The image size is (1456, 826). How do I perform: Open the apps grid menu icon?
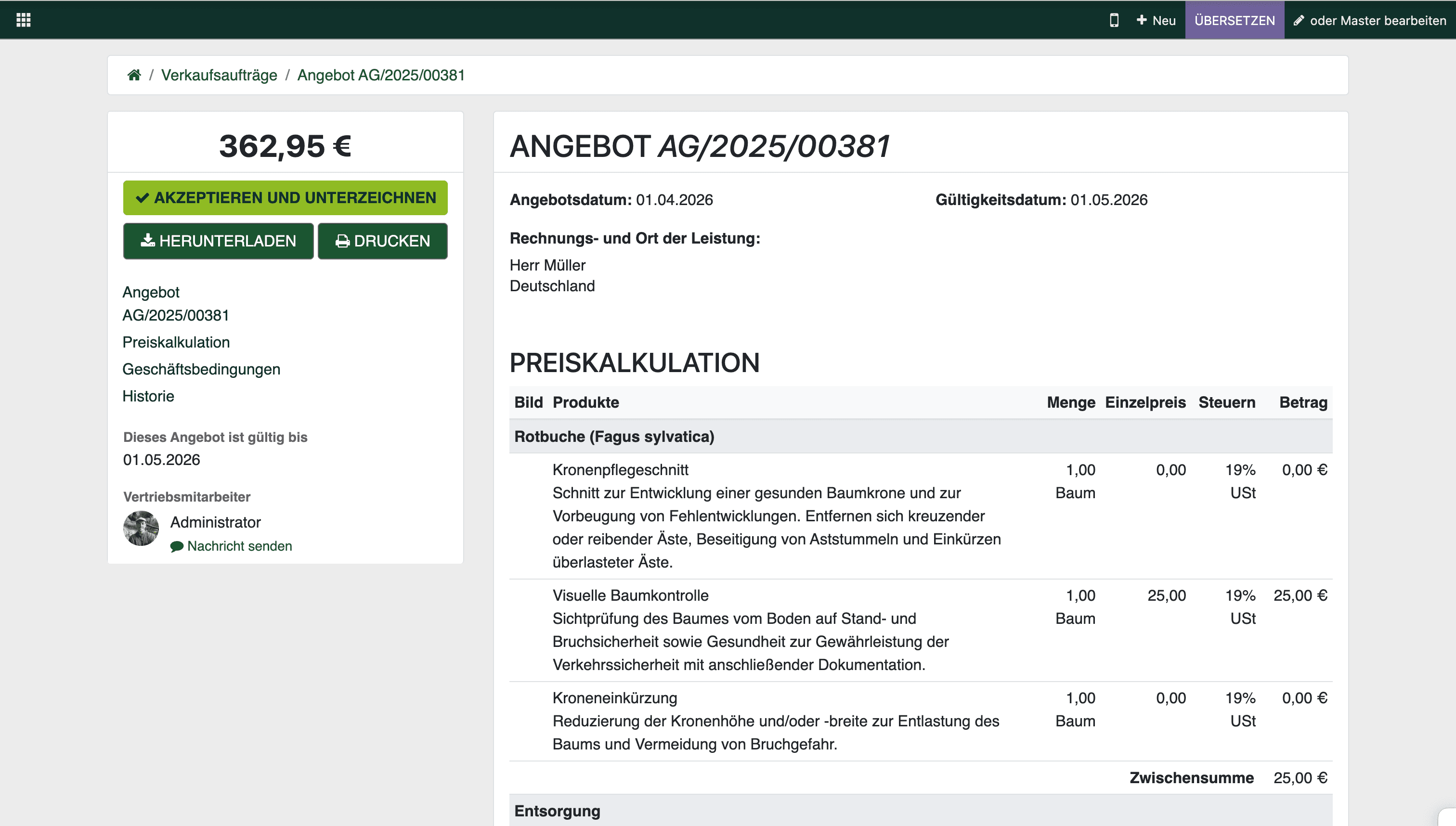[x=23, y=20]
